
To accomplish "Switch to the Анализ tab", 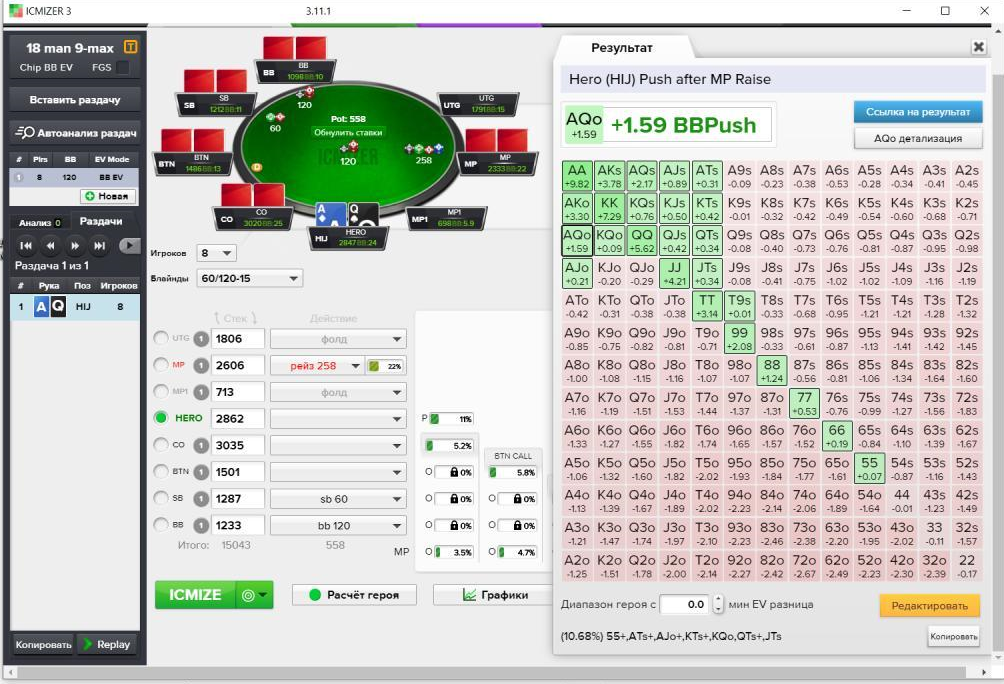I will [40, 223].
